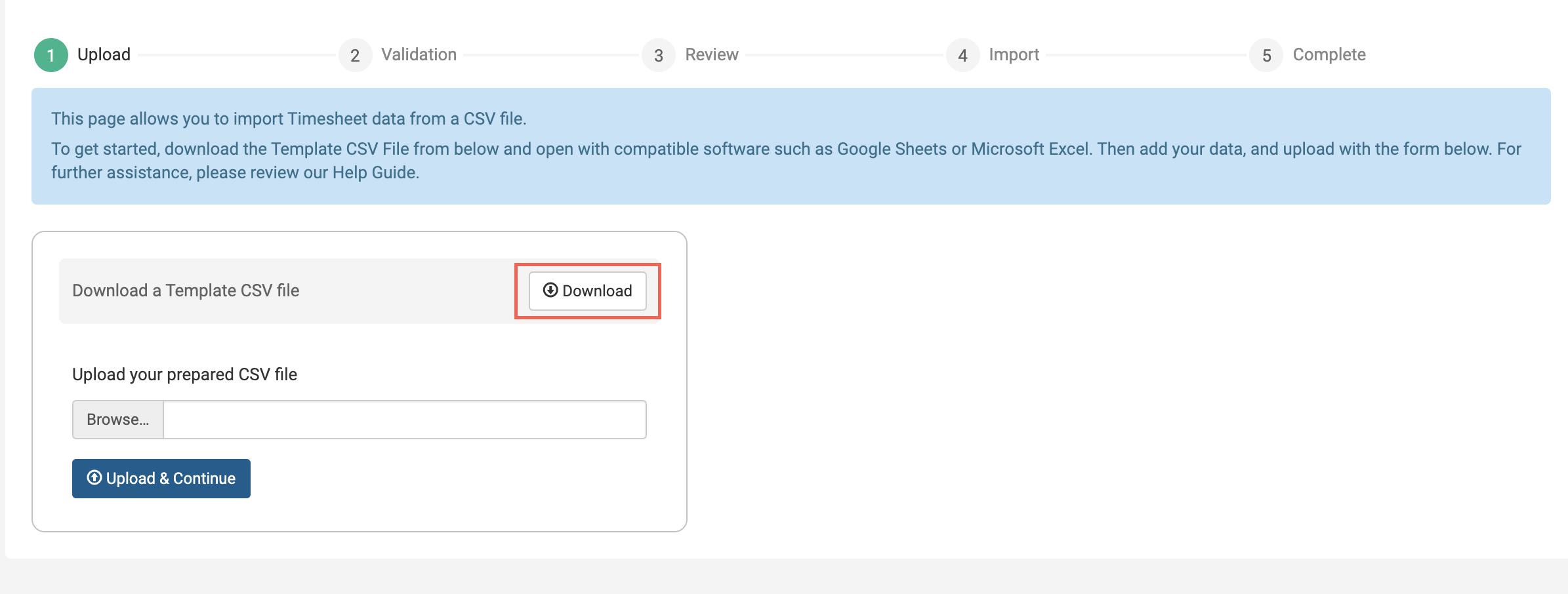Select the Upload step label text
The image size is (1568, 594).
104,54
